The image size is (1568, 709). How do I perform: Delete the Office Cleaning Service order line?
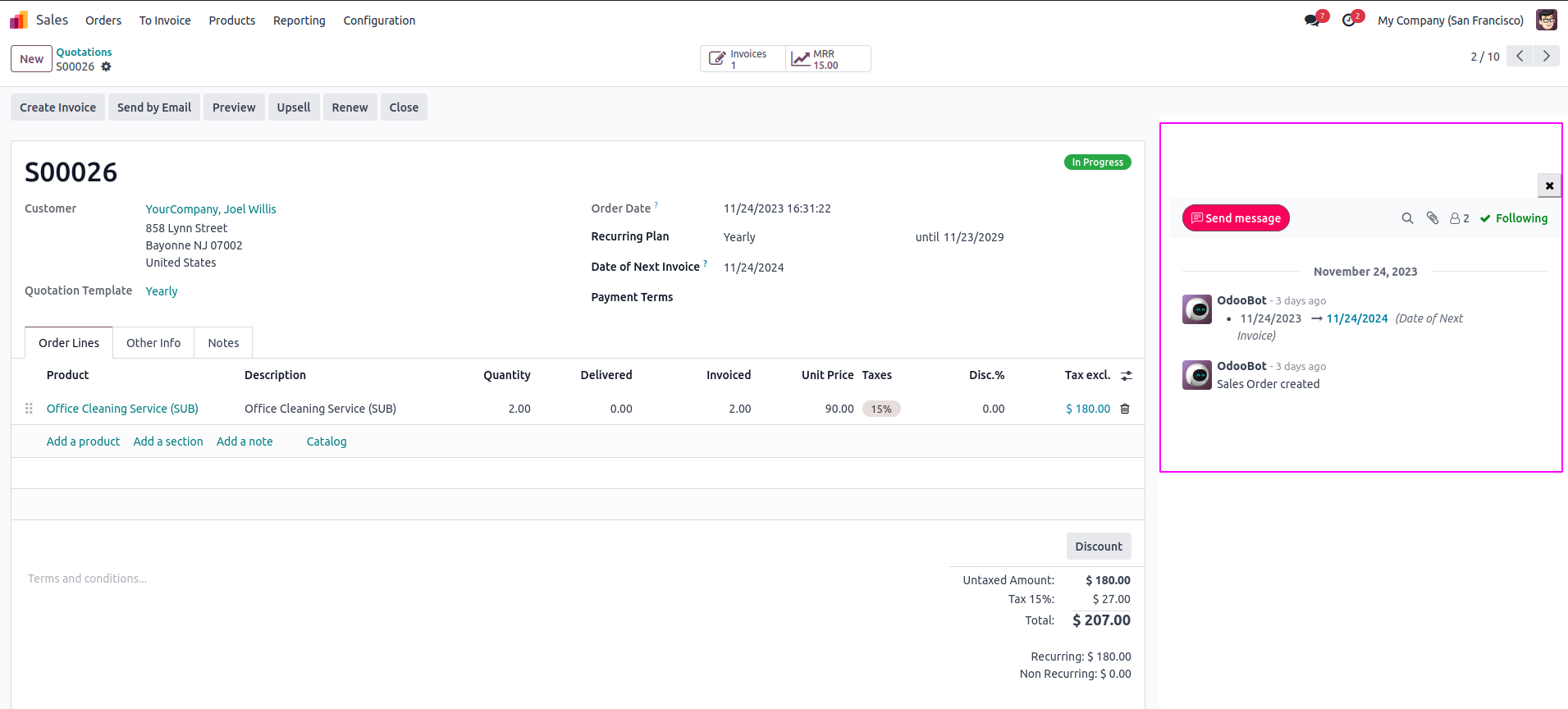tap(1125, 409)
